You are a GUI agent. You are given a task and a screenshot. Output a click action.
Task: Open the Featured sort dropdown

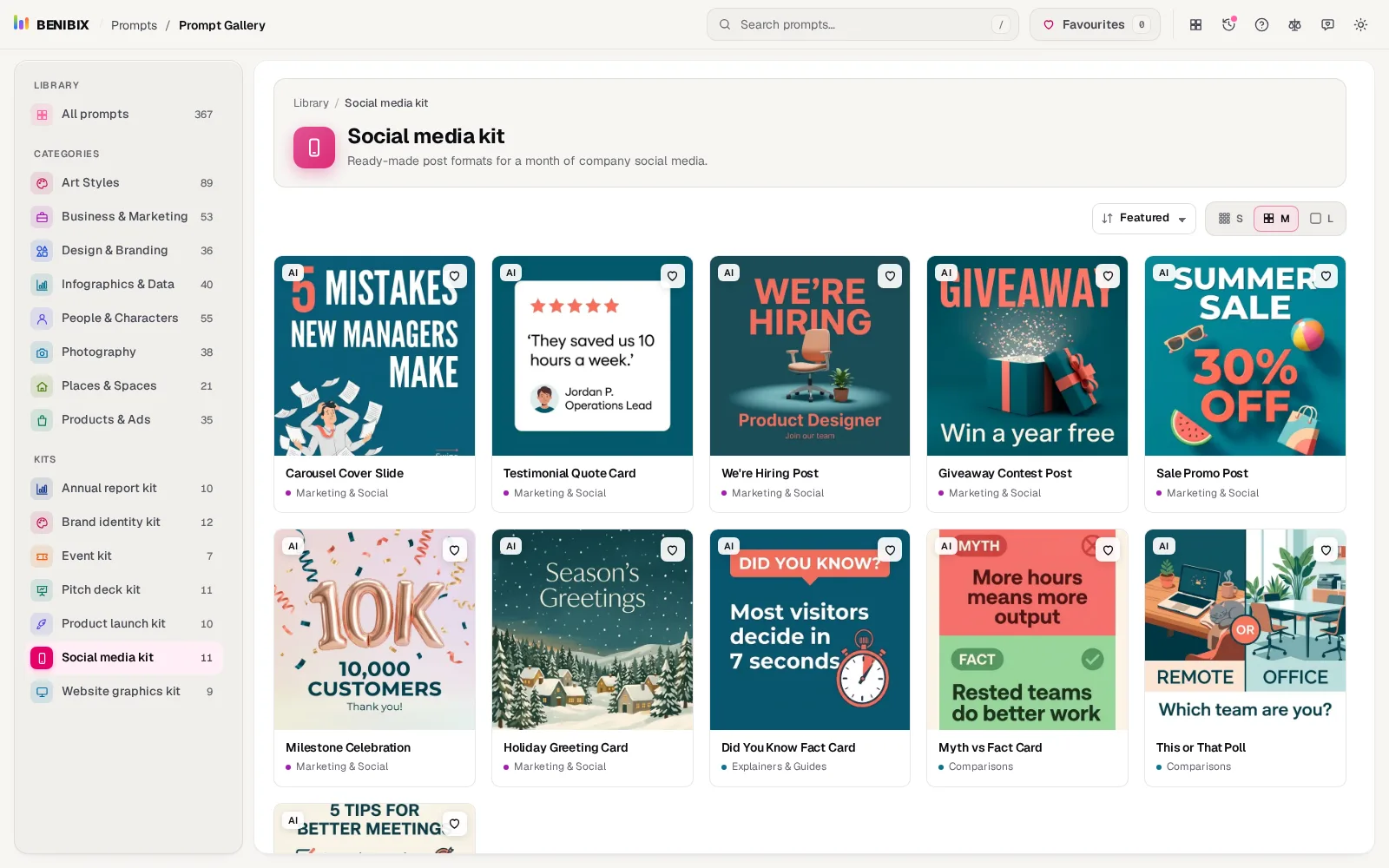pos(1143,219)
